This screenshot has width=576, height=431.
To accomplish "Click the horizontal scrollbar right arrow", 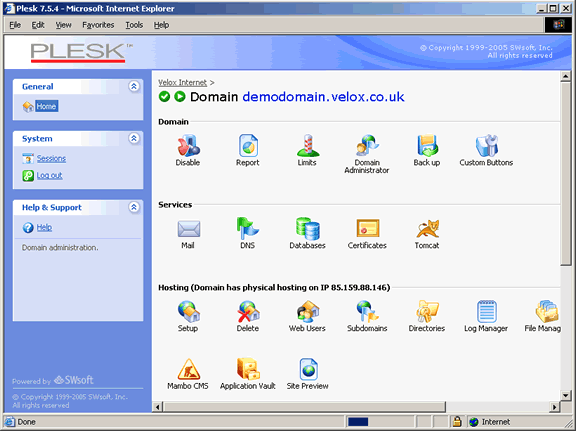I will pyautogui.click(x=554, y=407).
